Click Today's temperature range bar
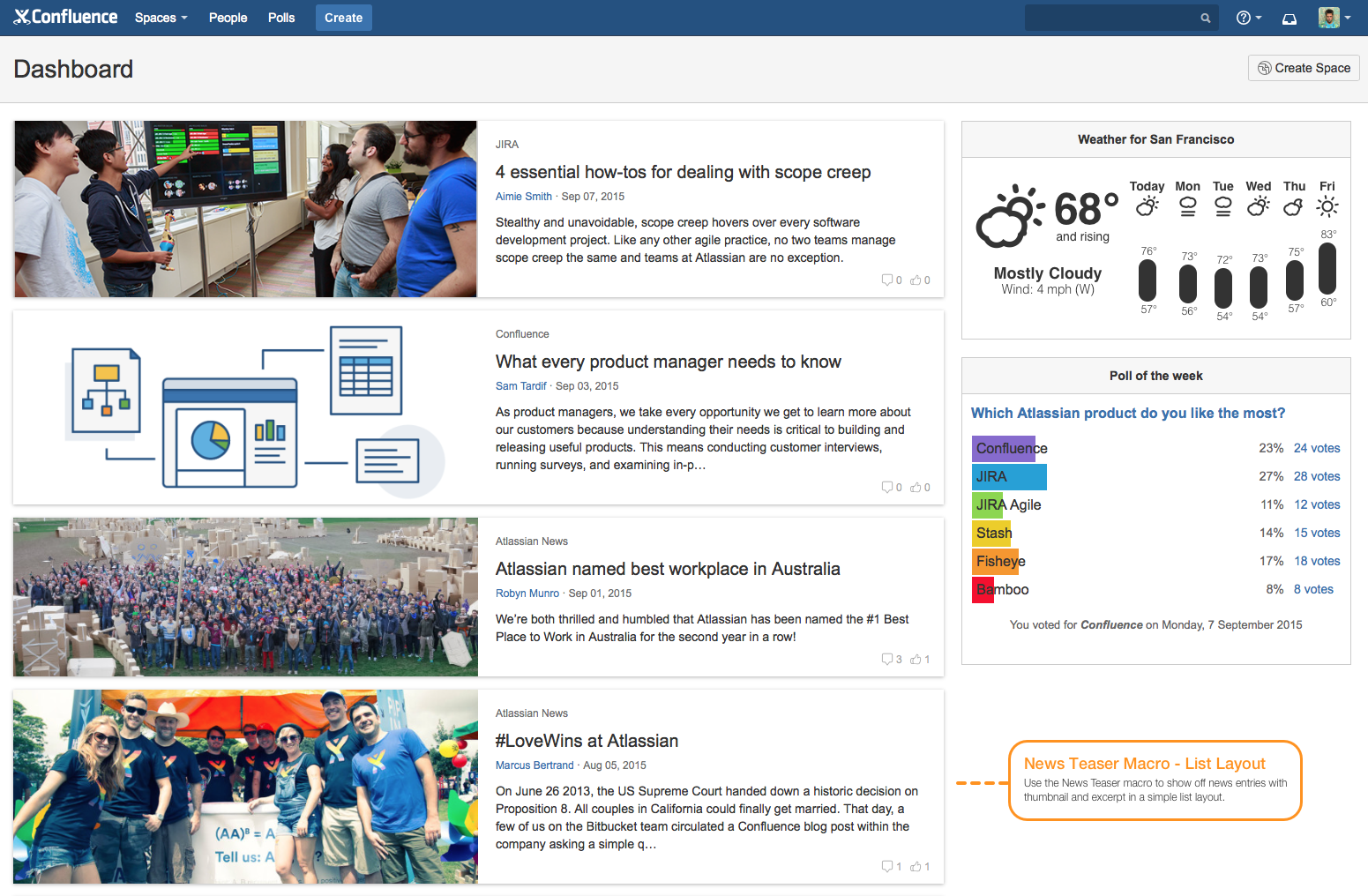 point(1147,280)
